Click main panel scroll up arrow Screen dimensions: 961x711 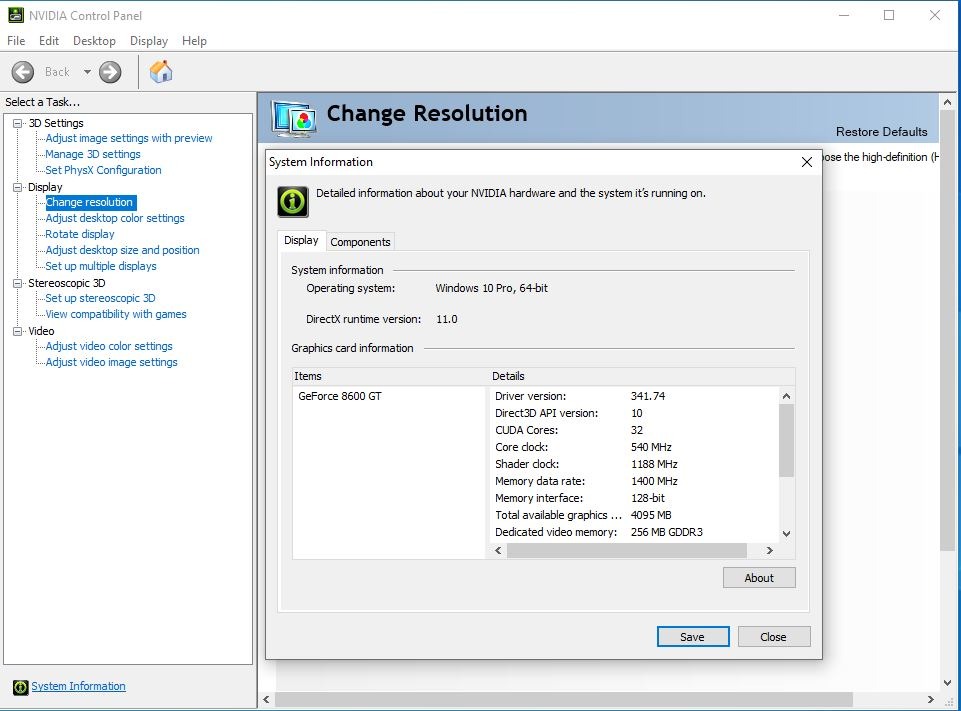tap(948, 102)
